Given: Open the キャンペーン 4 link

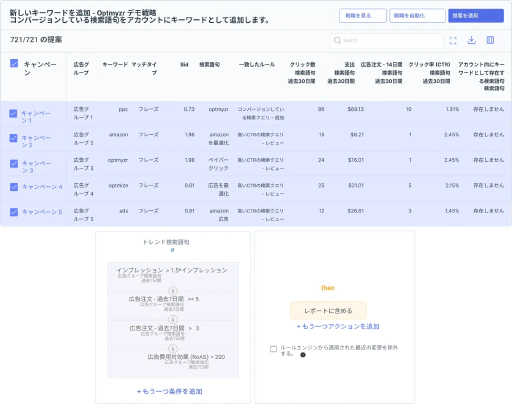Looking at the screenshot, I should [42, 187].
